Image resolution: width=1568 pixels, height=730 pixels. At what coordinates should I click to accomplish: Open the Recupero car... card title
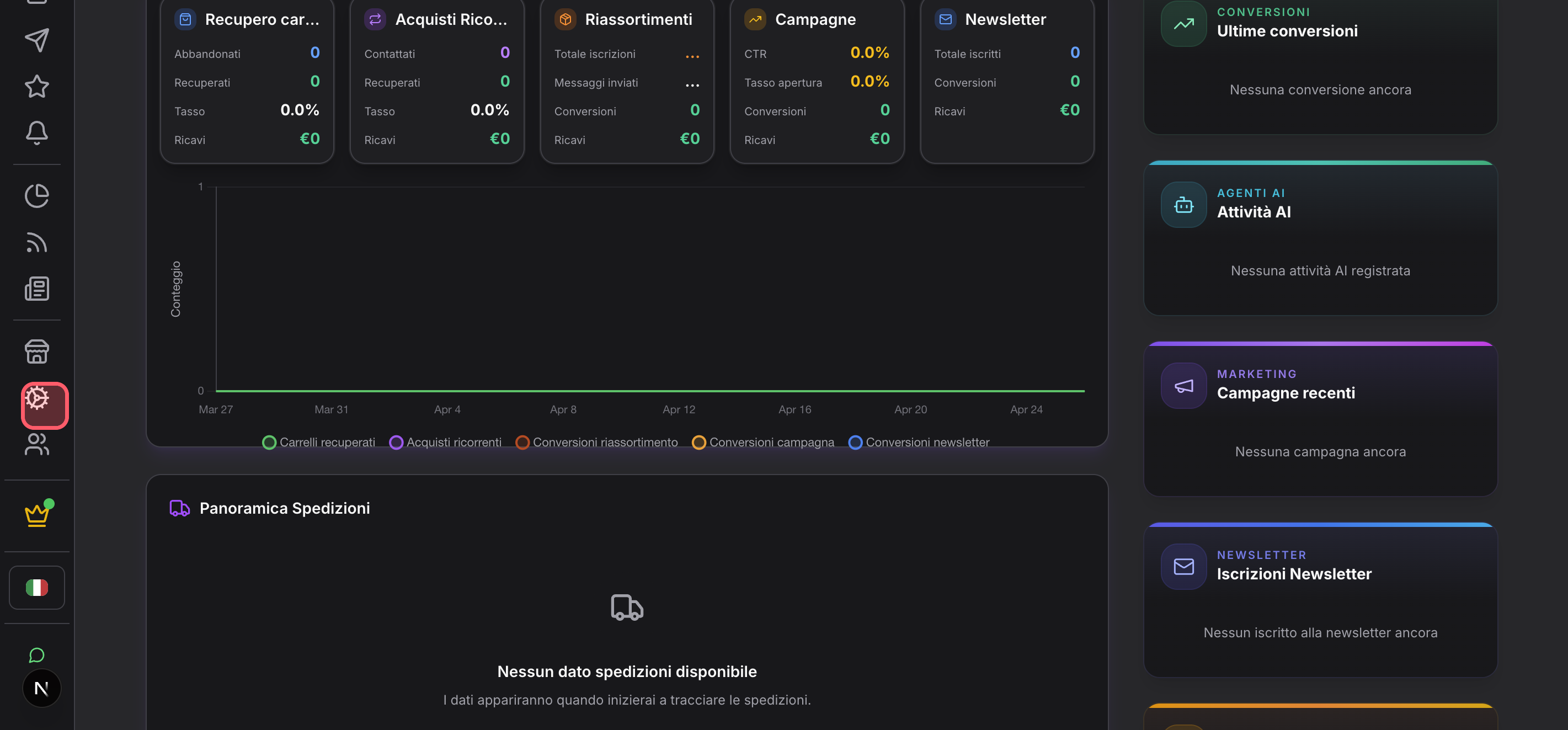coord(263,19)
